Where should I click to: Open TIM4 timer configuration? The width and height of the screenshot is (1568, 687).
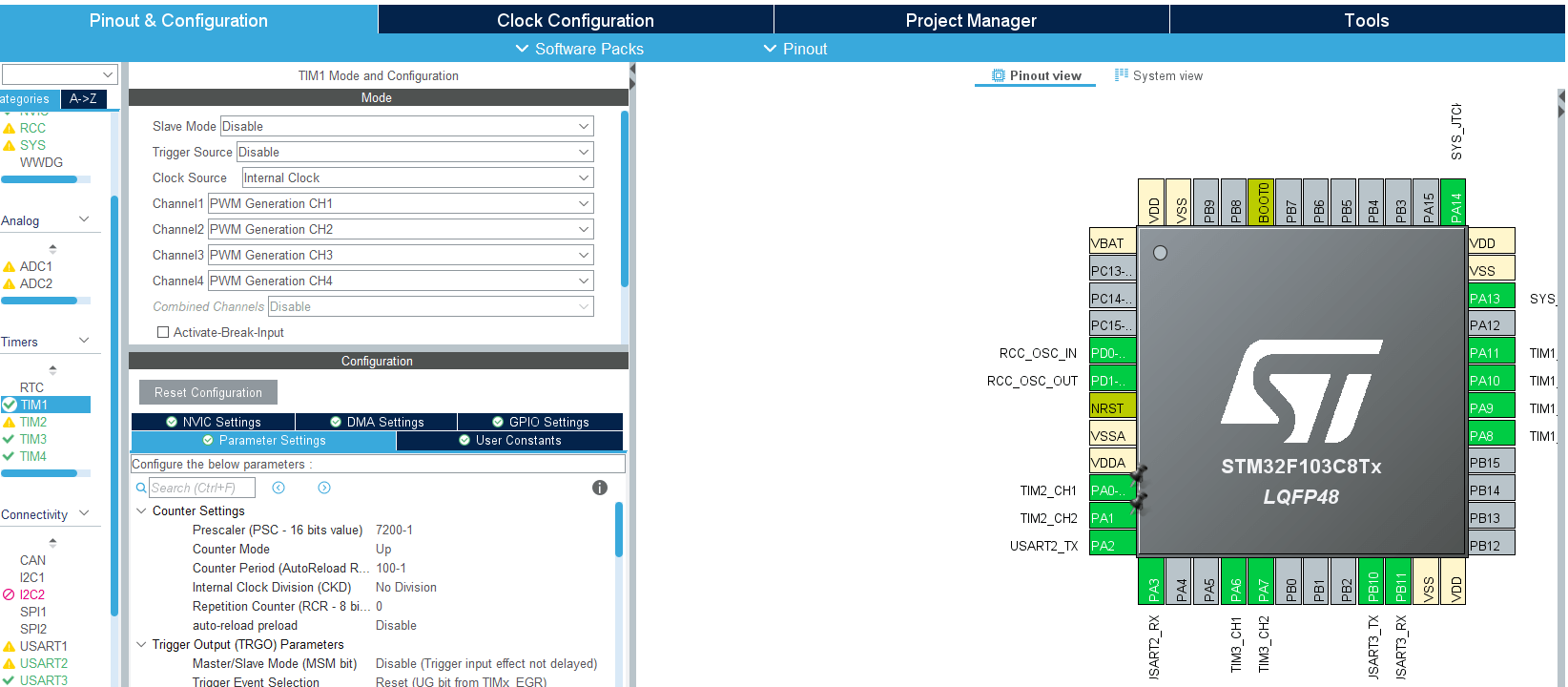(33, 456)
